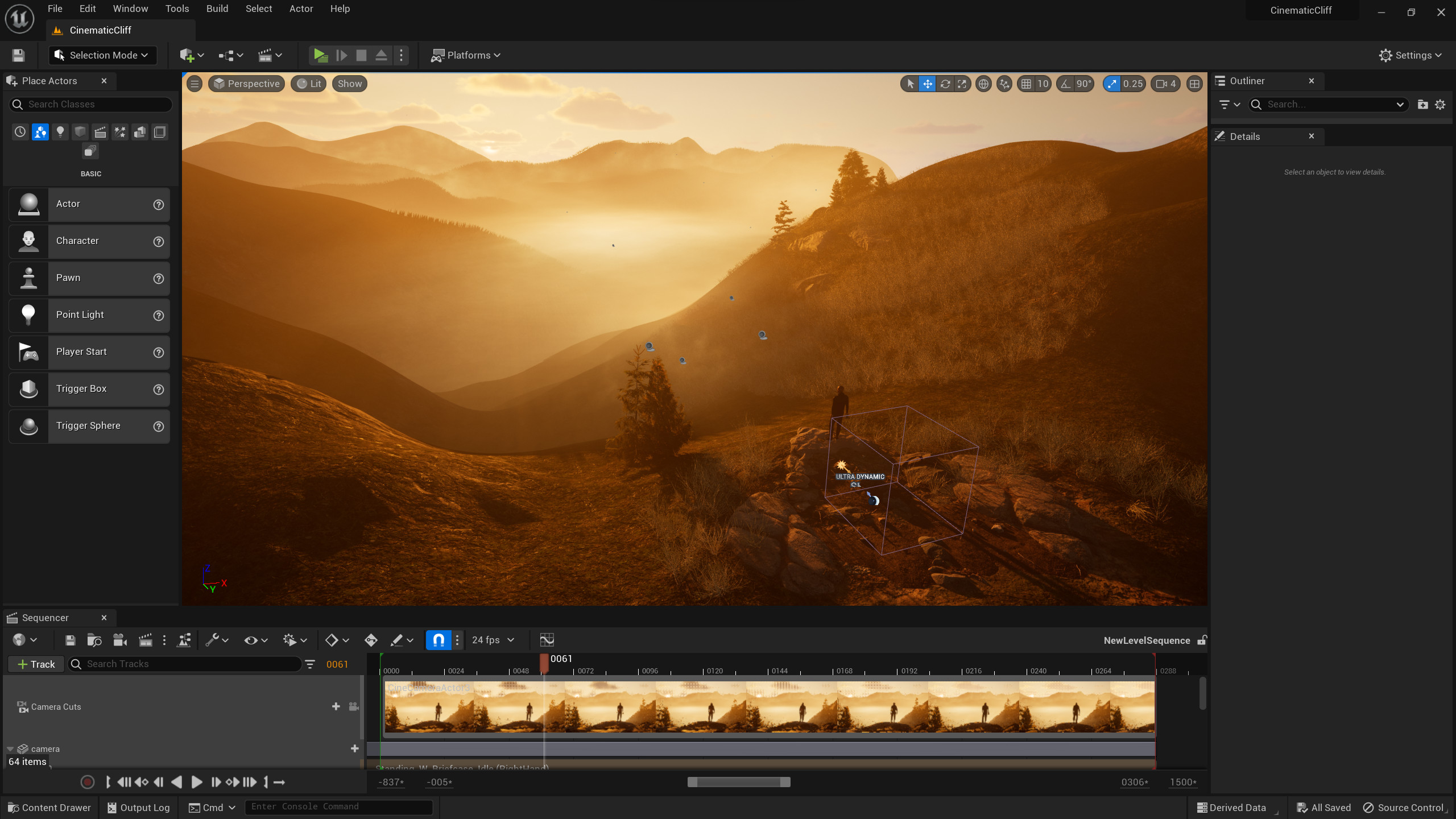Click the Camera Cuts thumbnail strip
This screenshot has height=819, width=1456.
point(770,707)
